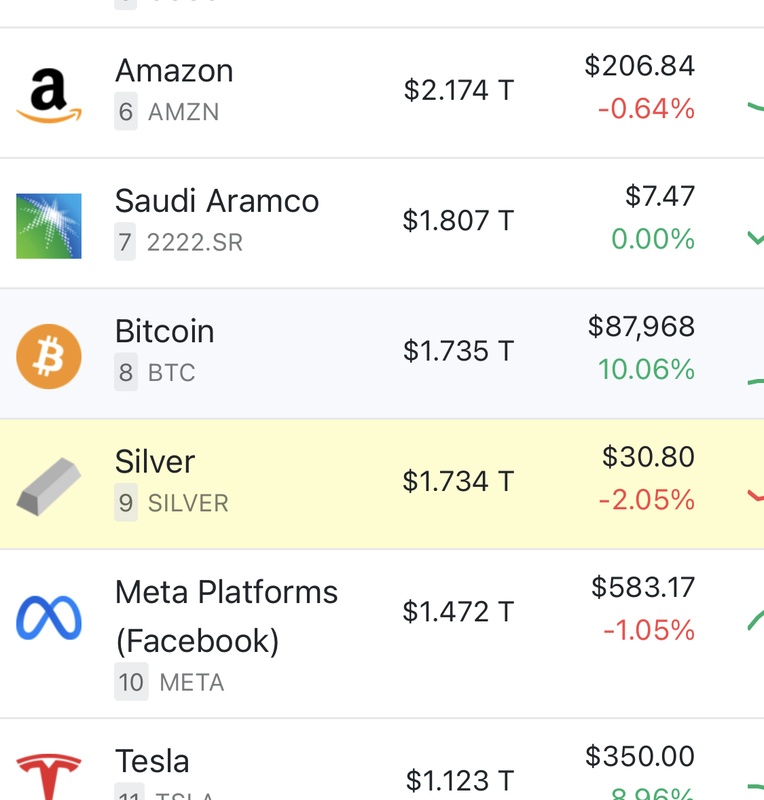Click the orange Bitcoin logo icon
Viewport: 764px width, 800px height.
(49, 356)
